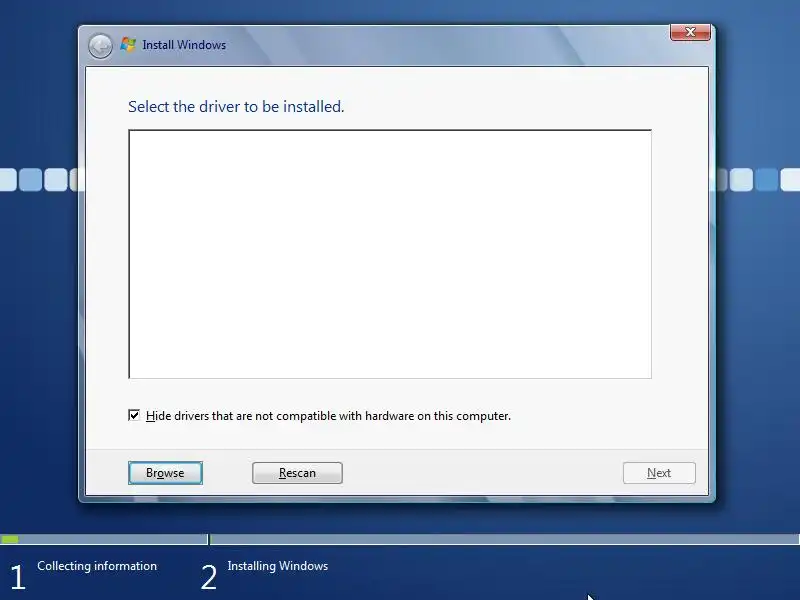800x600 pixels.
Task: Close the Install Windows dialog
Action: click(x=690, y=32)
